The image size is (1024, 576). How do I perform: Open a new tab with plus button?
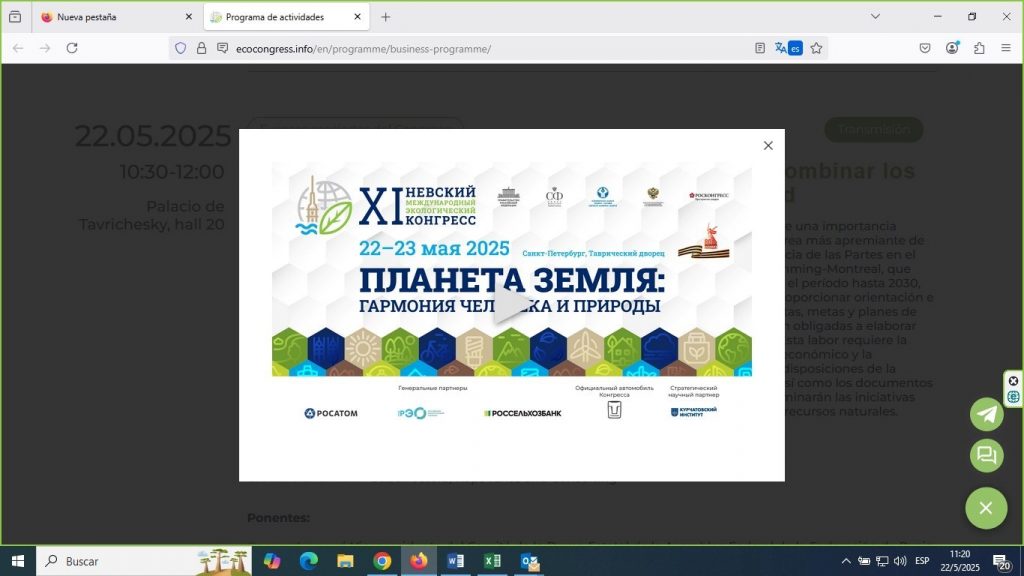click(x=385, y=17)
